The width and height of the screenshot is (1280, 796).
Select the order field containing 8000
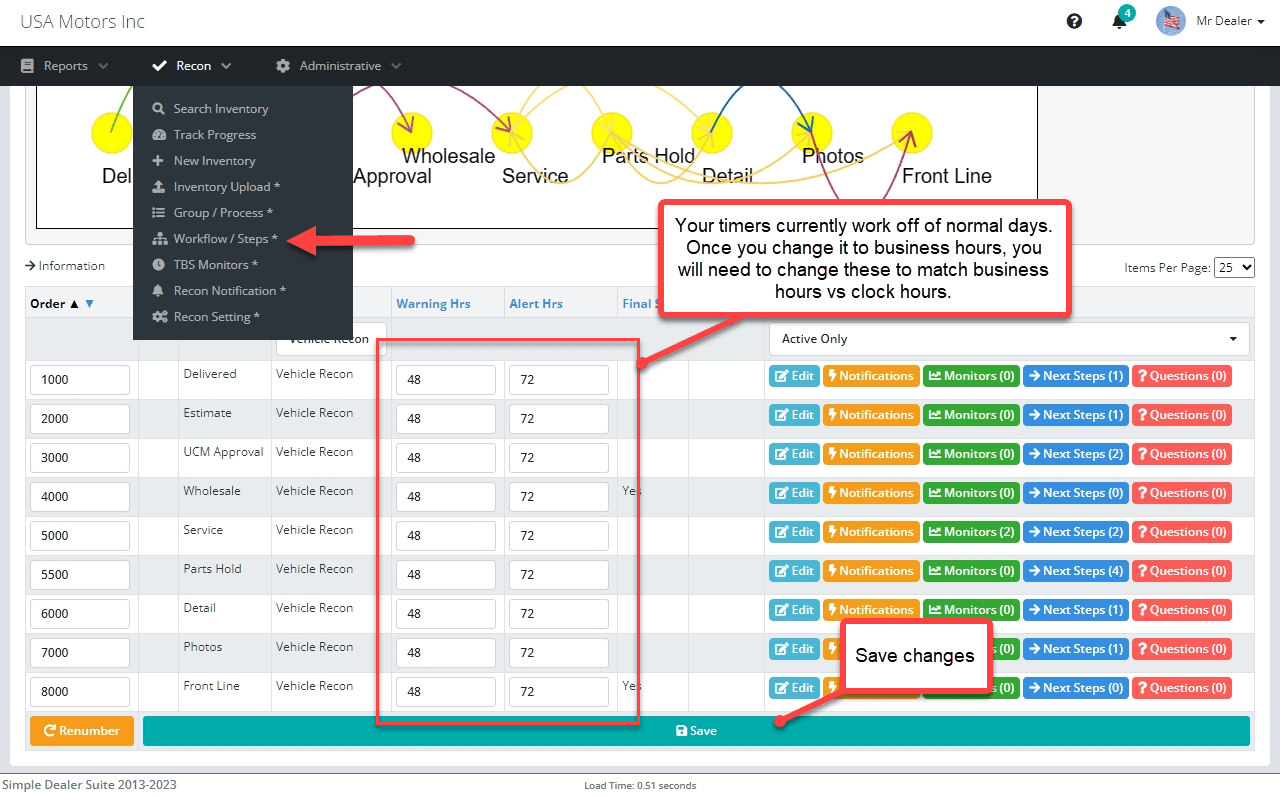(80, 692)
